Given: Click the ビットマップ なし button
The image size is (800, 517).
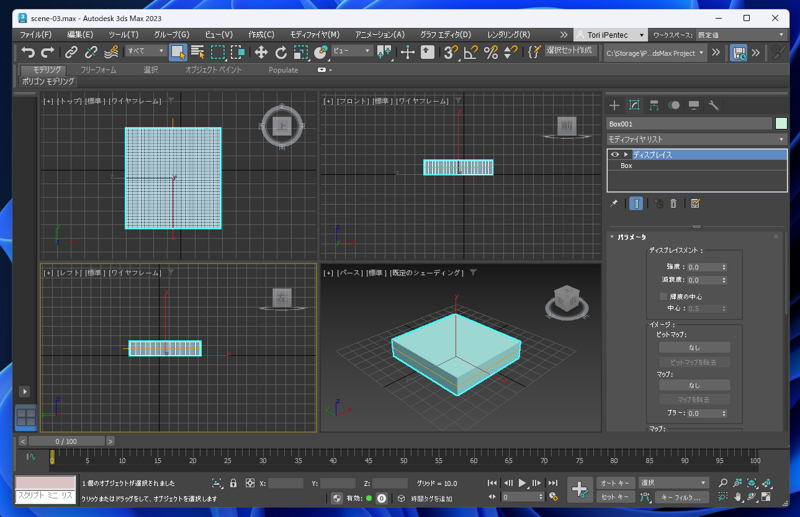Looking at the screenshot, I should 694,348.
